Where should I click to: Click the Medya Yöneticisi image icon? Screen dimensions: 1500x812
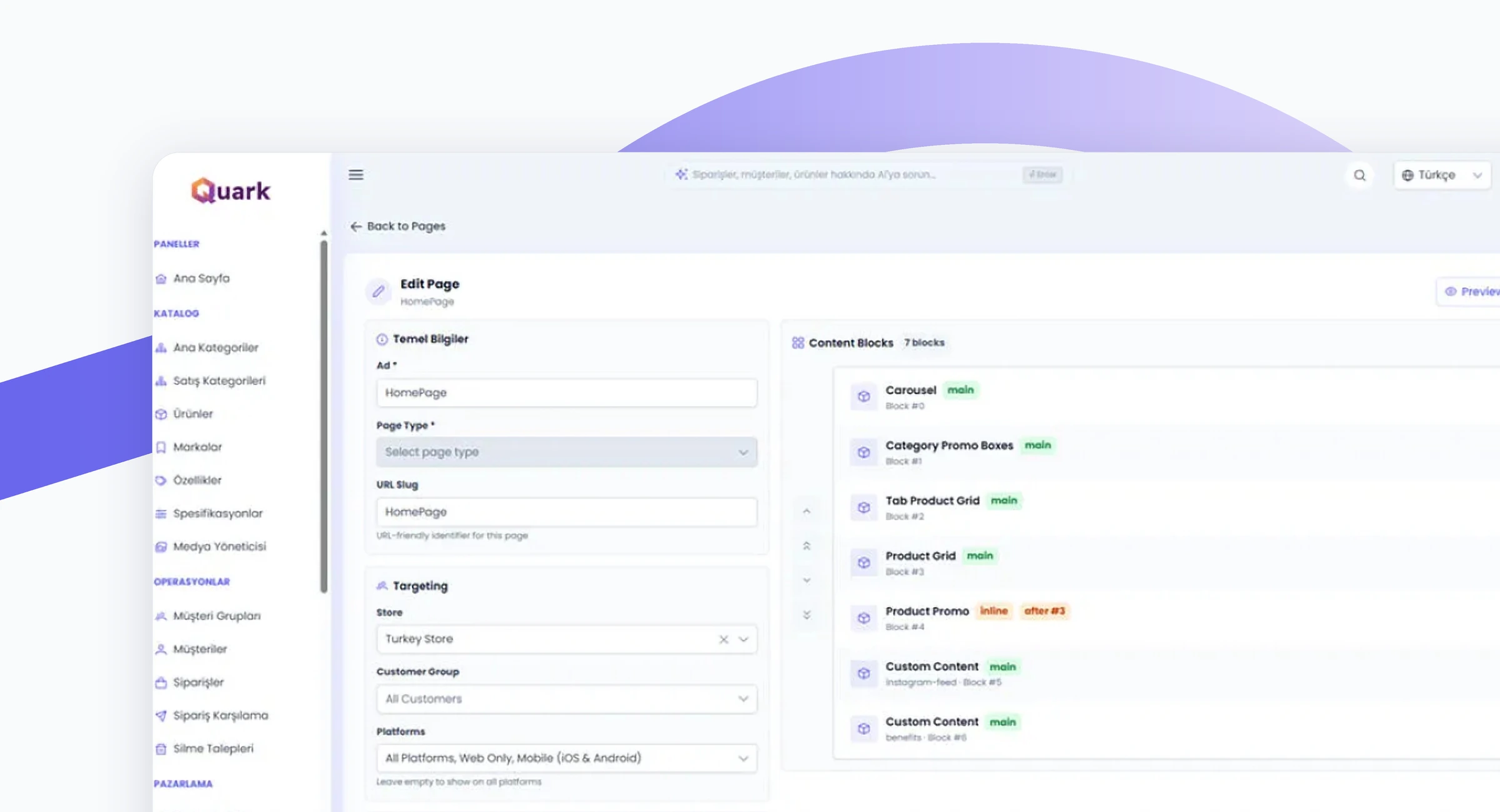pos(161,547)
